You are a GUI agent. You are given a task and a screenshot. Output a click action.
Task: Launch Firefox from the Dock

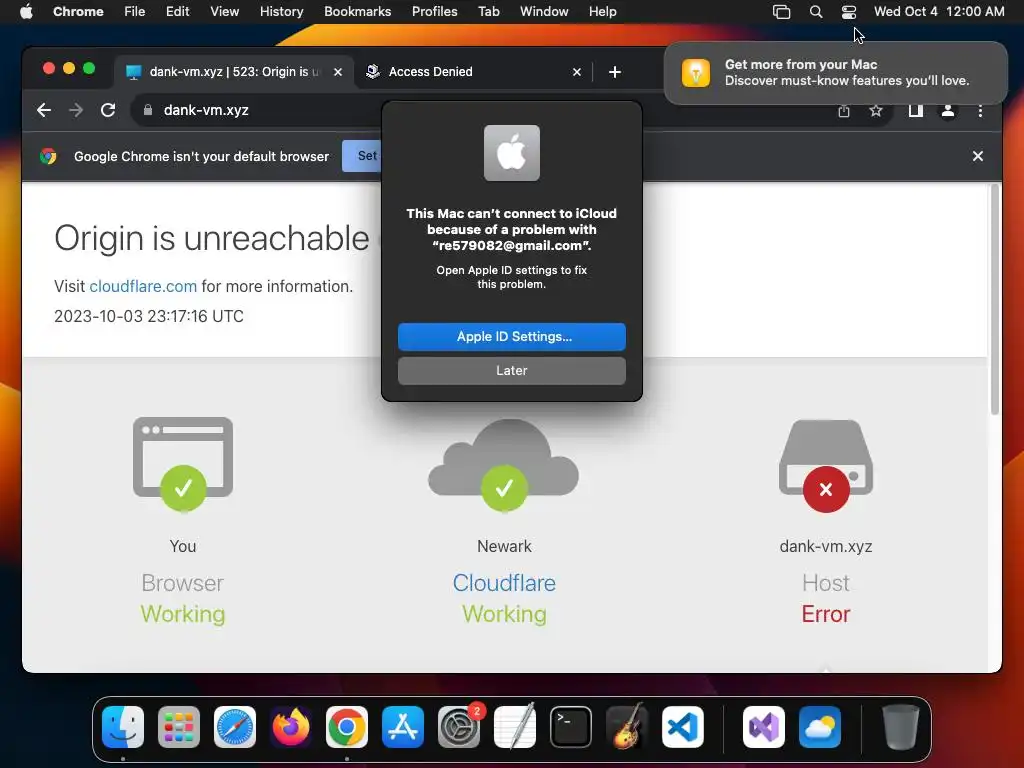pyautogui.click(x=291, y=727)
